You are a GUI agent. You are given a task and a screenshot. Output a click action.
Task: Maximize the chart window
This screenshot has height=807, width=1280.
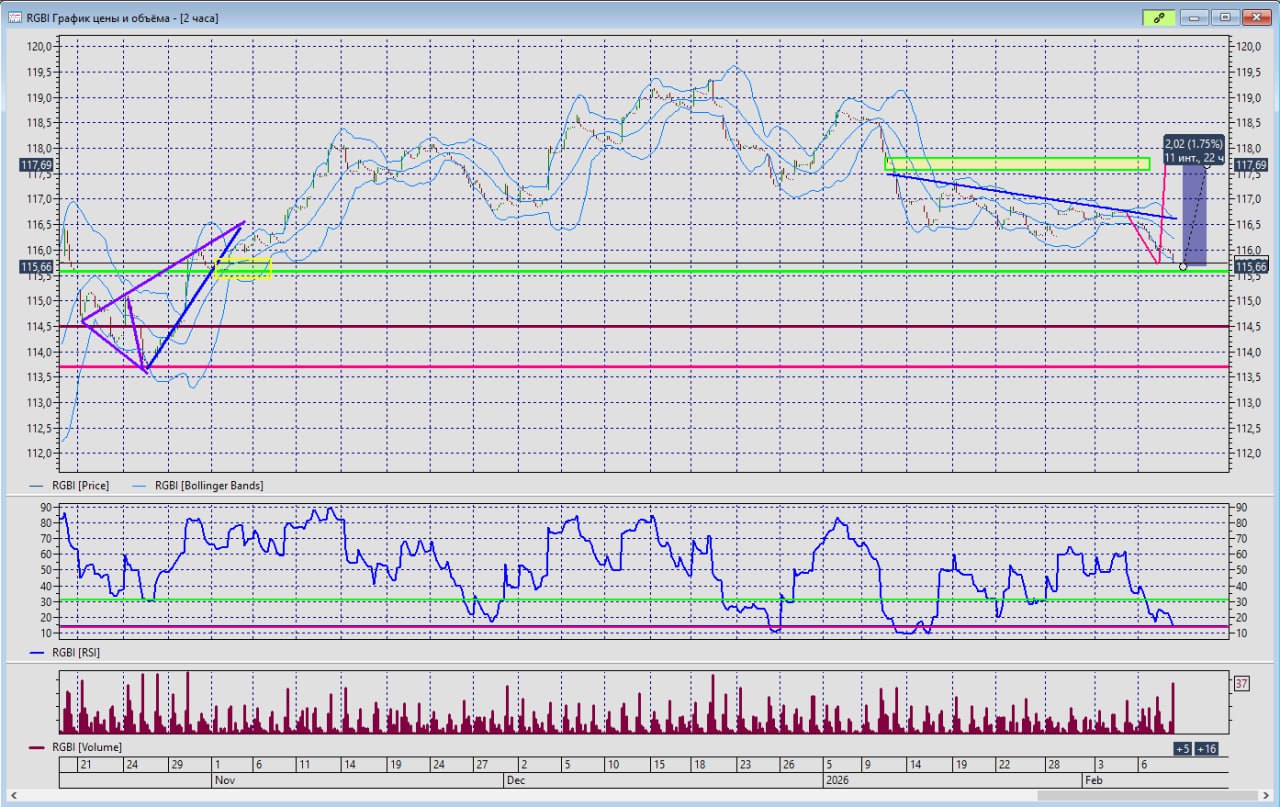pyautogui.click(x=1224, y=17)
